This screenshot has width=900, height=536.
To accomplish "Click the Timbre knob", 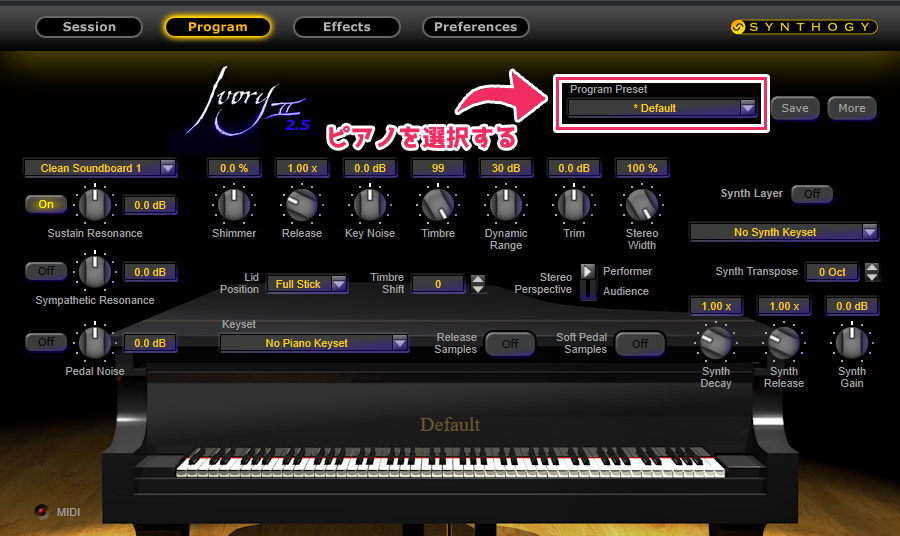I will click(438, 204).
